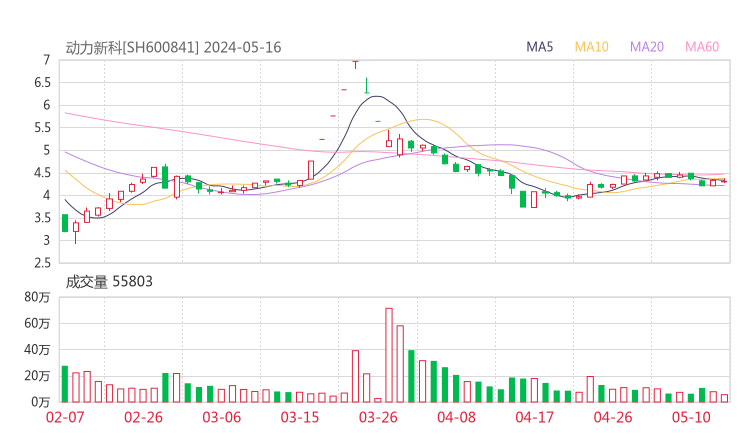Click the 80万 volume axis label
This screenshot has height=440, width=740.
(37, 297)
